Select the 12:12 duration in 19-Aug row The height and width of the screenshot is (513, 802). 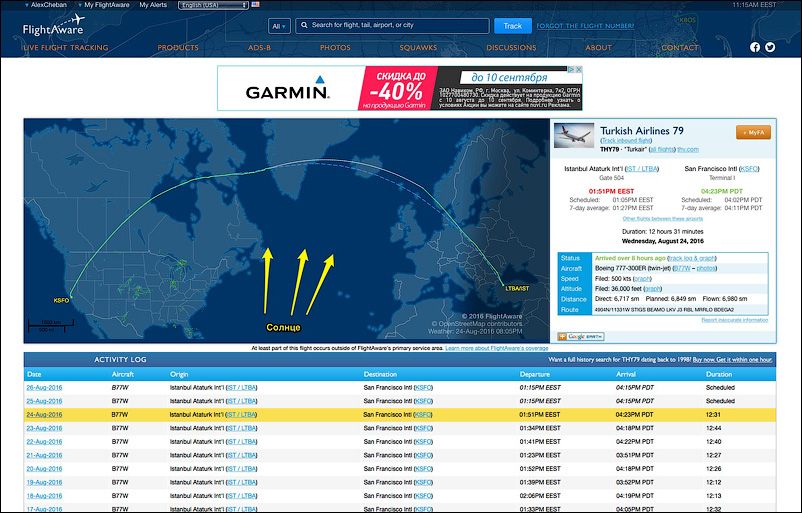[714, 482]
